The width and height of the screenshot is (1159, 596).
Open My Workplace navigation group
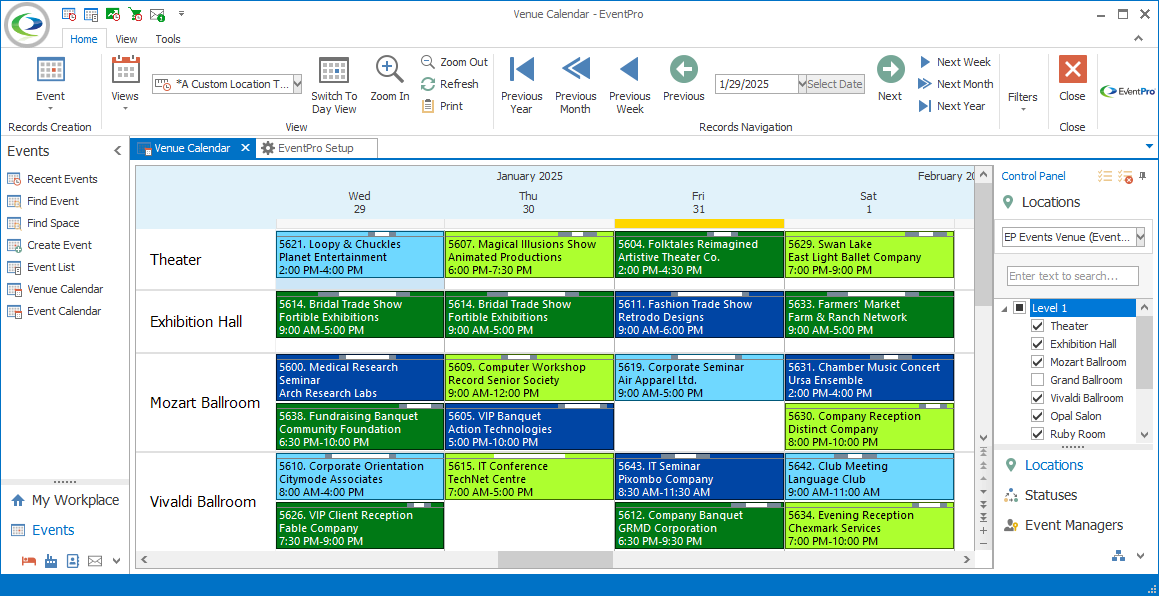(75, 500)
